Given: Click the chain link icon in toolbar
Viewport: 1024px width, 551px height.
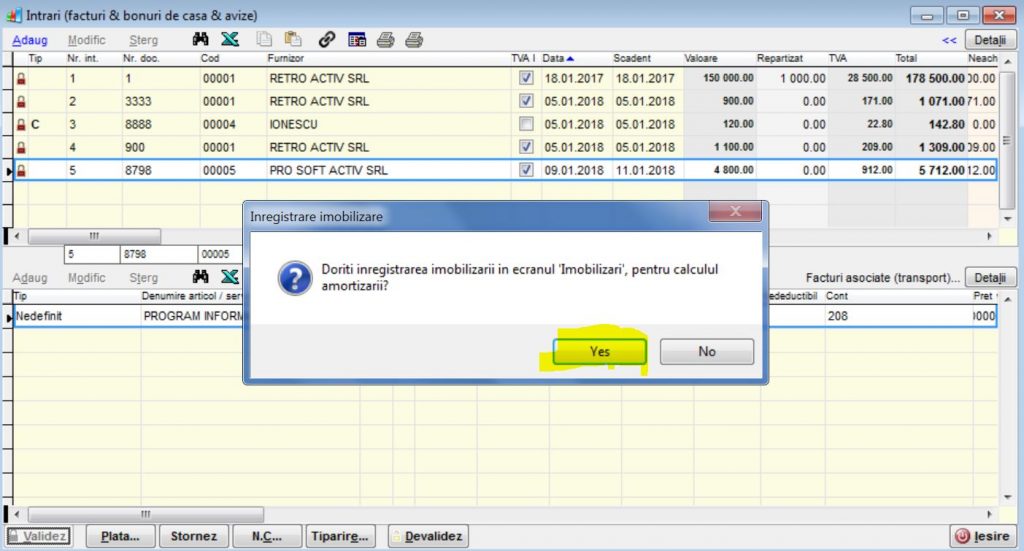Looking at the screenshot, I should click(x=326, y=40).
